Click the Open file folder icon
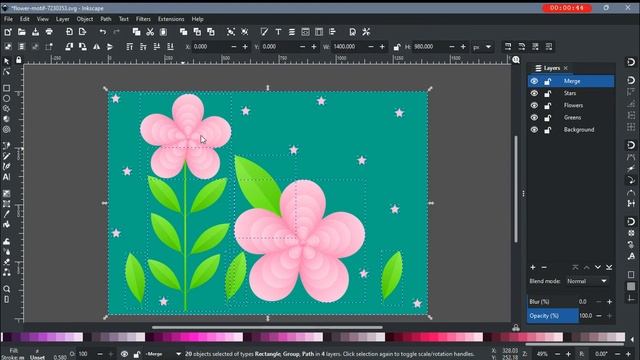This screenshot has width=640, height=360. [21, 32]
